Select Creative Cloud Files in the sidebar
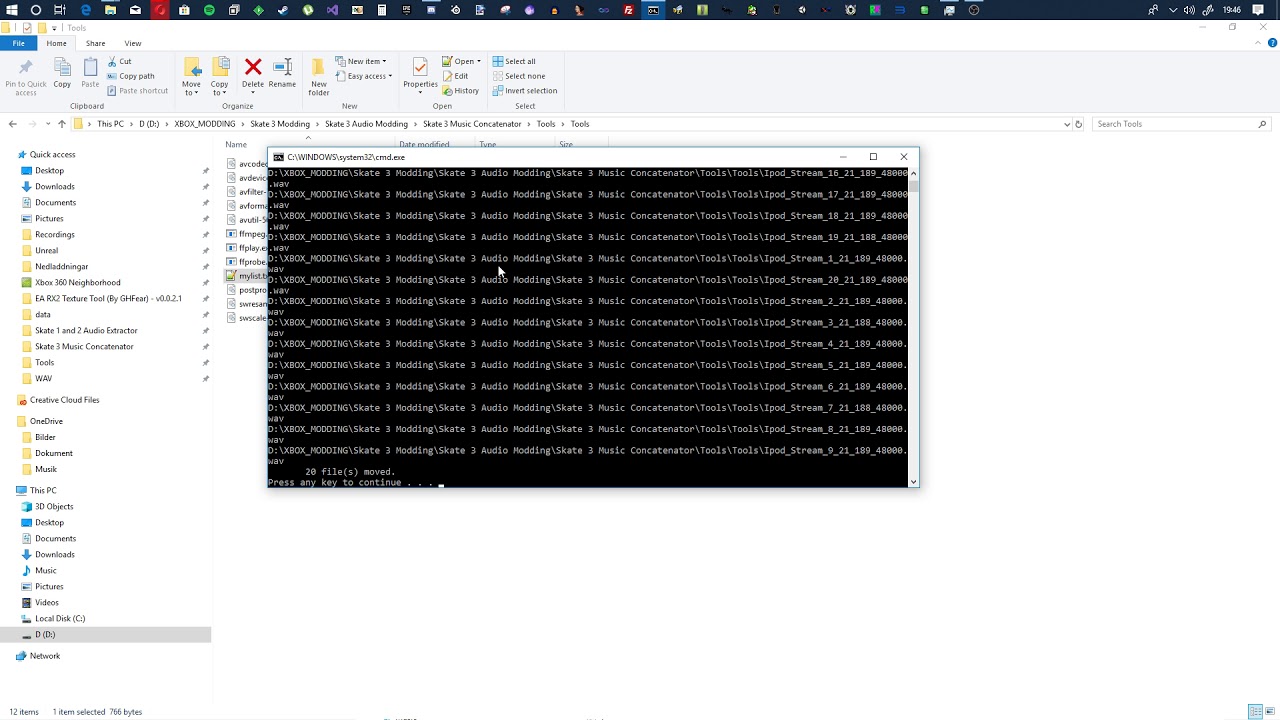Screen dimensions: 1280x720 65,400
